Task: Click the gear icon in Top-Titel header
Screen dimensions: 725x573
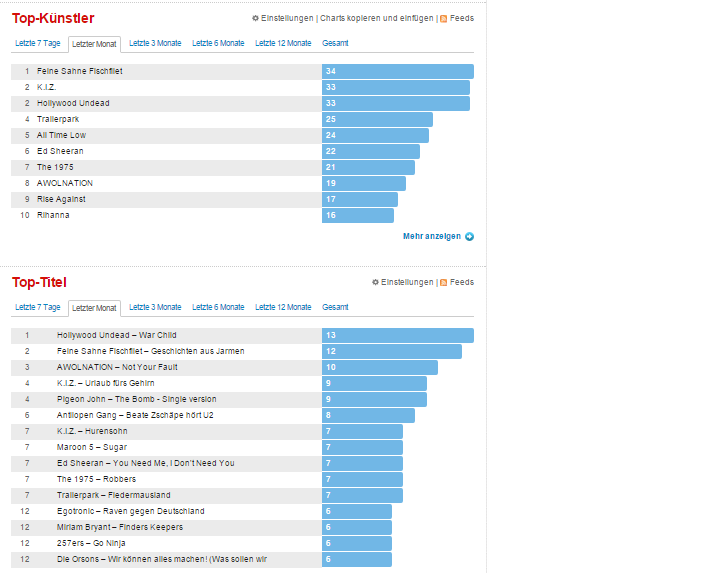Action: (375, 282)
